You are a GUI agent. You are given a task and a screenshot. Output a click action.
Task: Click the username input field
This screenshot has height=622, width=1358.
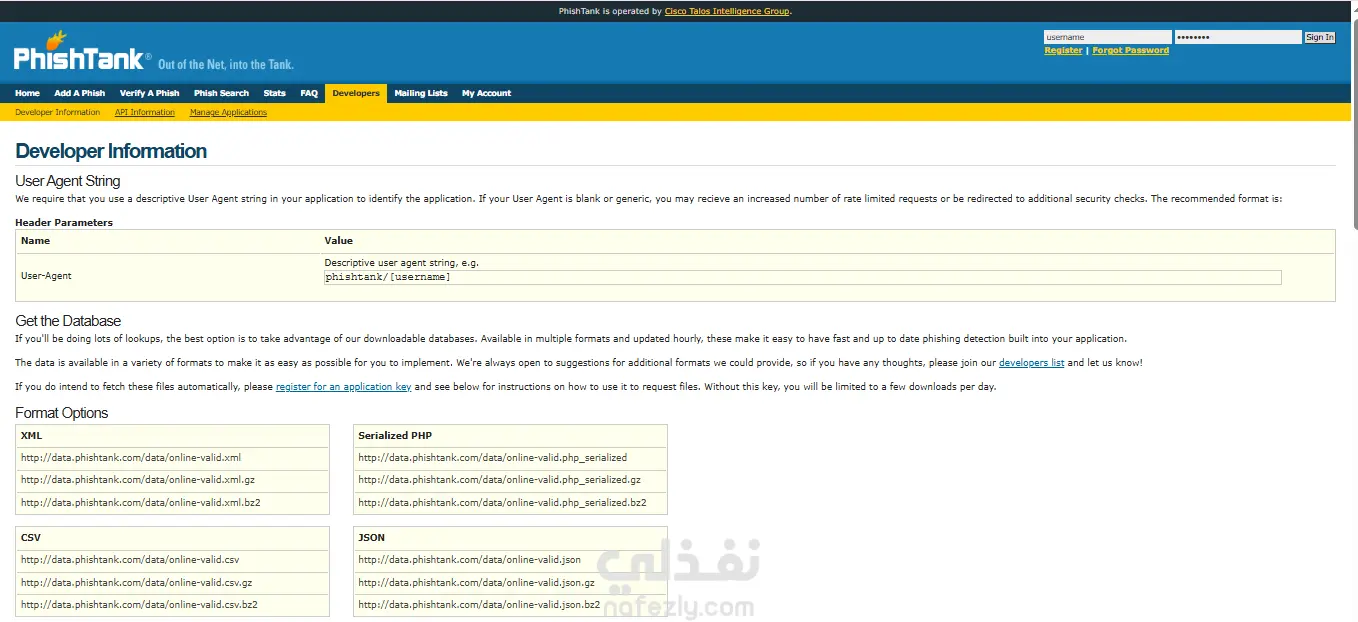1107,37
